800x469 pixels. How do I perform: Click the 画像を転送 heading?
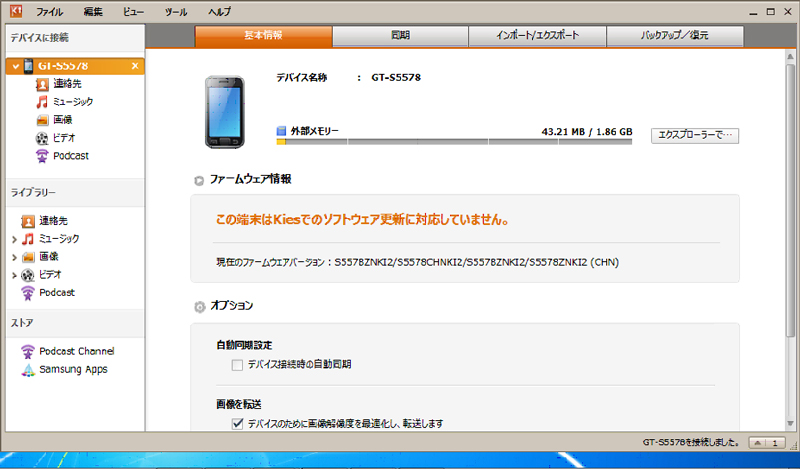[239, 405]
